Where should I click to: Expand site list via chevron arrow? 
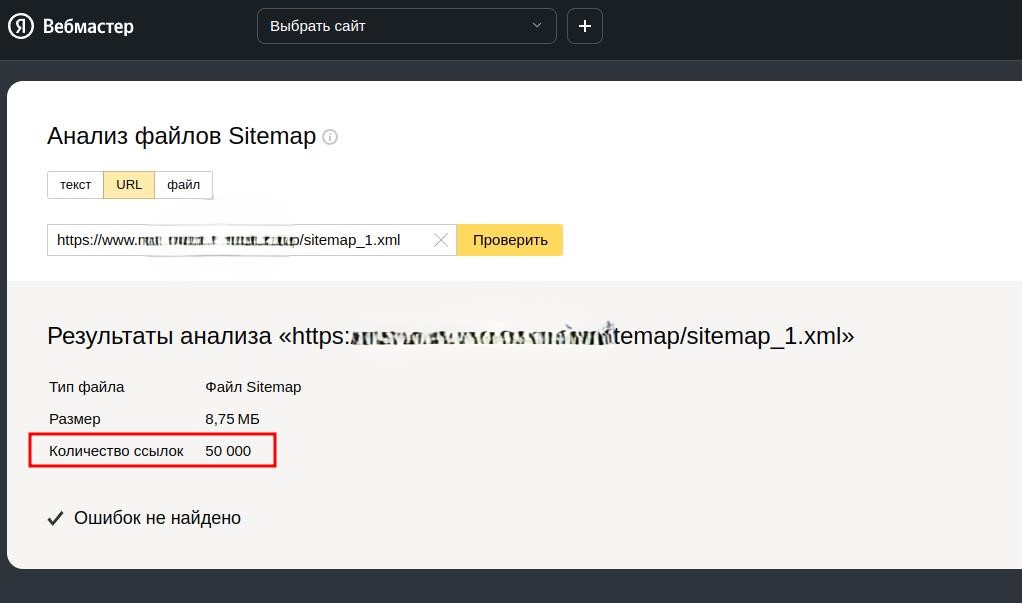538,26
